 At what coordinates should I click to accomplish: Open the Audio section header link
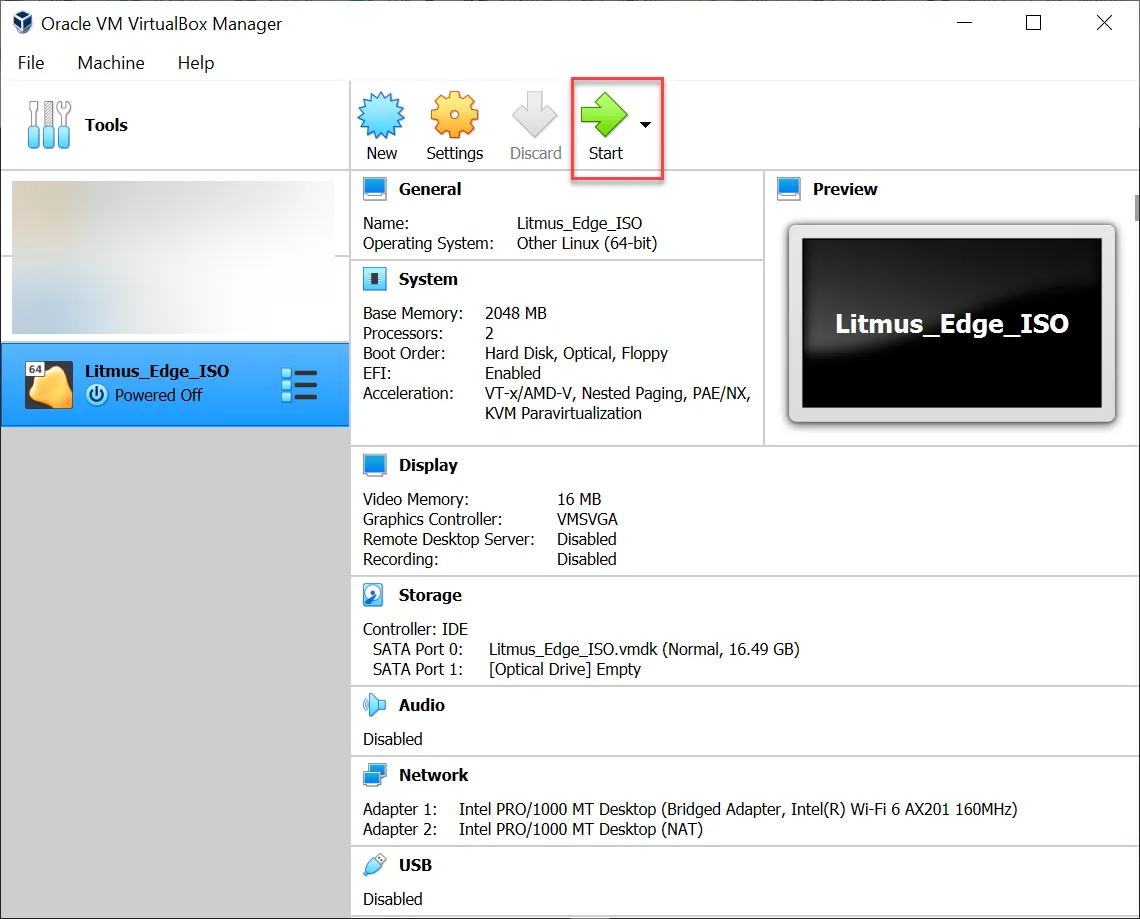(x=422, y=705)
